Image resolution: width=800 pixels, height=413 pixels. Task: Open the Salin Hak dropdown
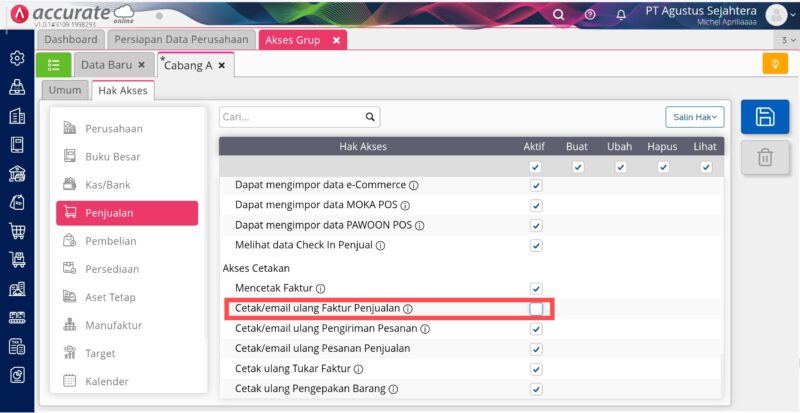(694, 117)
